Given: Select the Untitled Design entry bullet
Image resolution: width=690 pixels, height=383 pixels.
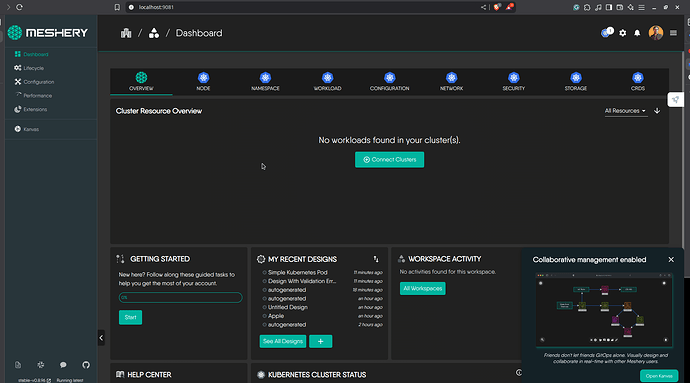Looking at the screenshot, I should (264, 307).
